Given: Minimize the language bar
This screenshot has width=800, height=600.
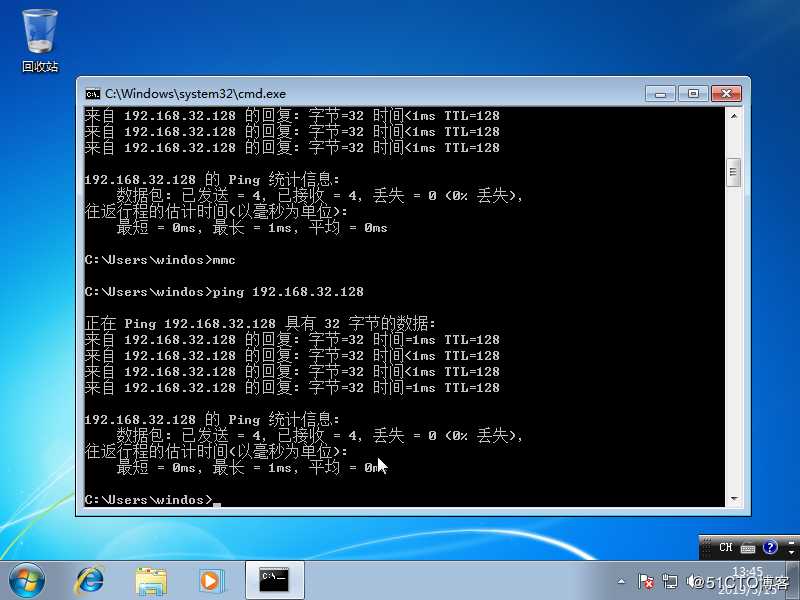Looking at the screenshot, I should tap(792, 543).
